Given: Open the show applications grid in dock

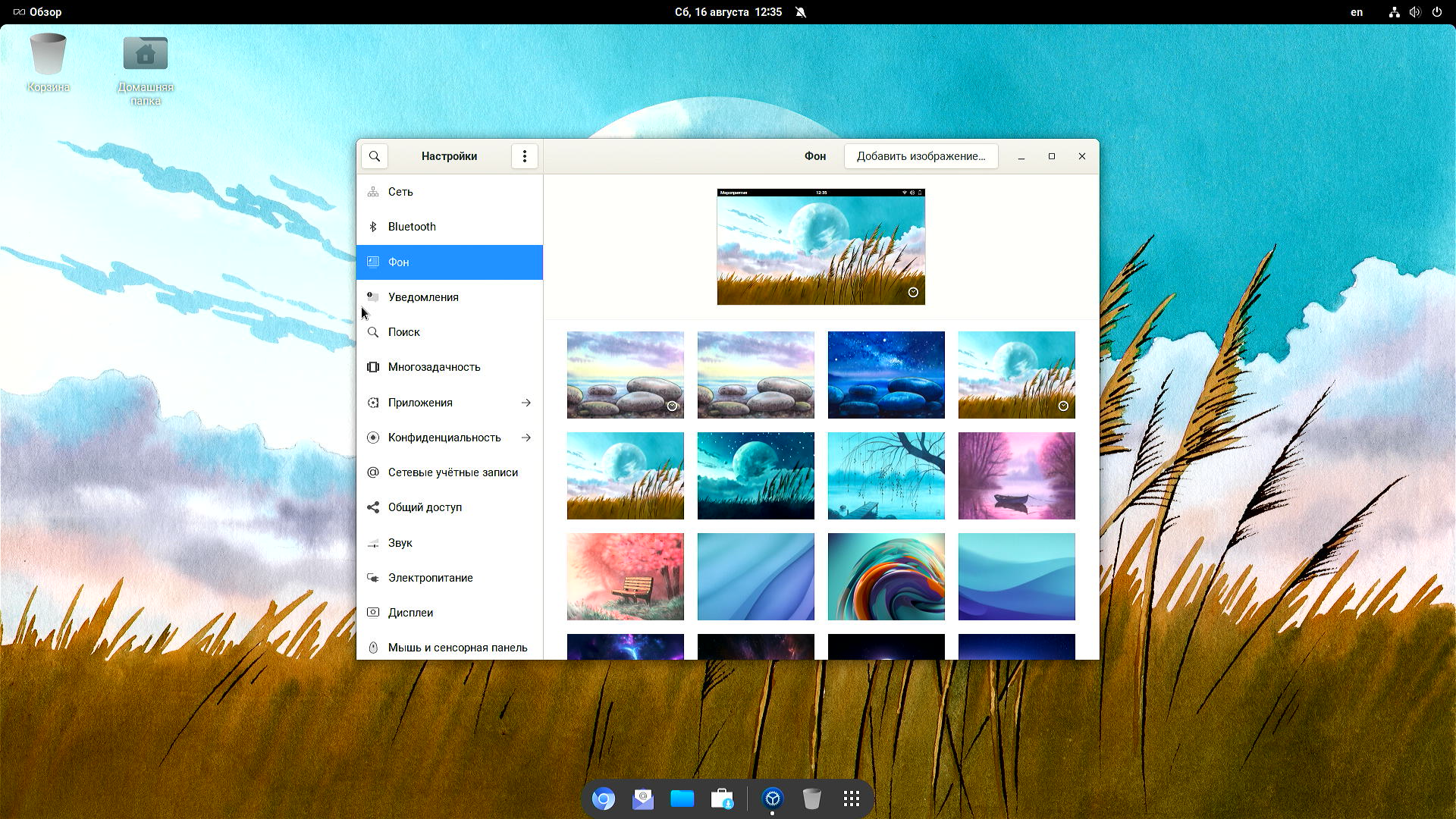Looking at the screenshot, I should point(851,799).
